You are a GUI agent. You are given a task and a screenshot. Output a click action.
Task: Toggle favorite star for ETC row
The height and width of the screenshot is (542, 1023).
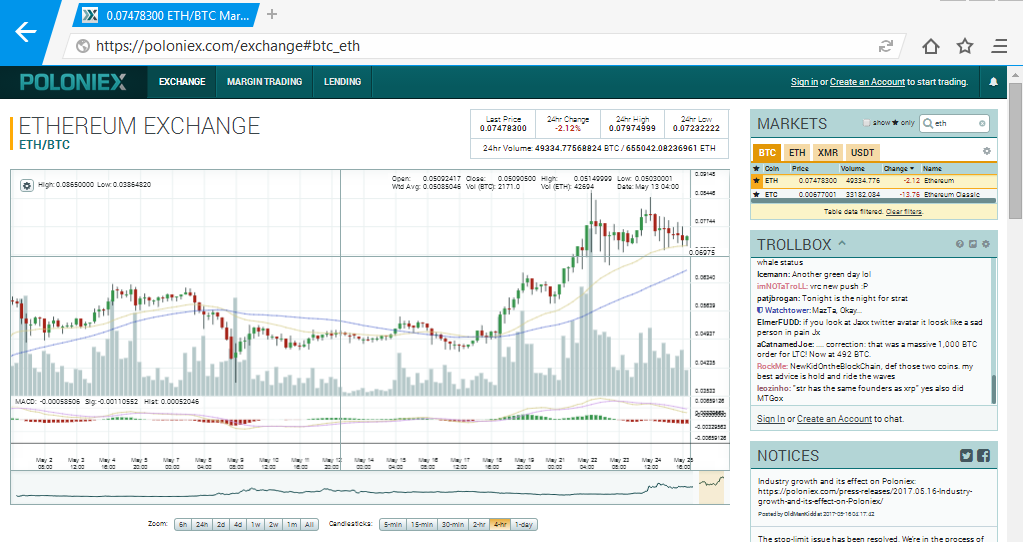coord(757,194)
